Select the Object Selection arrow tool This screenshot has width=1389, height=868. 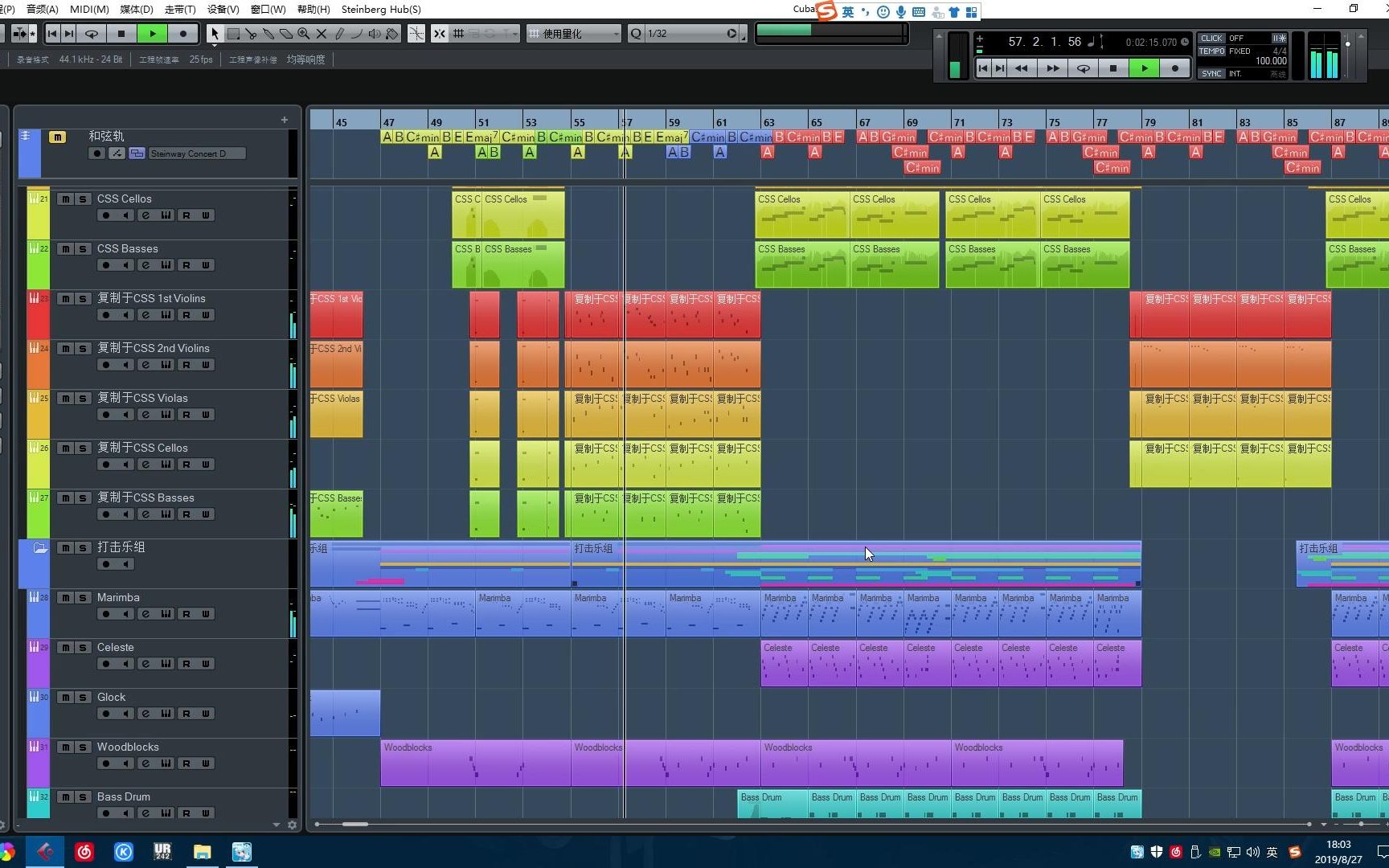pyautogui.click(x=215, y=34)
